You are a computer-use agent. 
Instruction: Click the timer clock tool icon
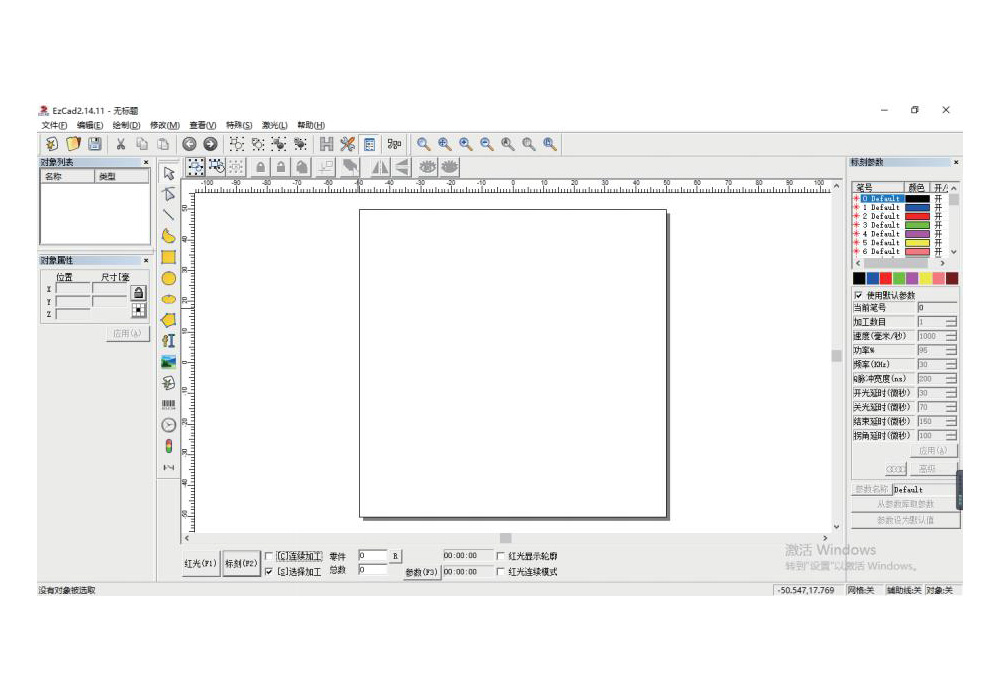pyautogui.click(x=169, y=425)
